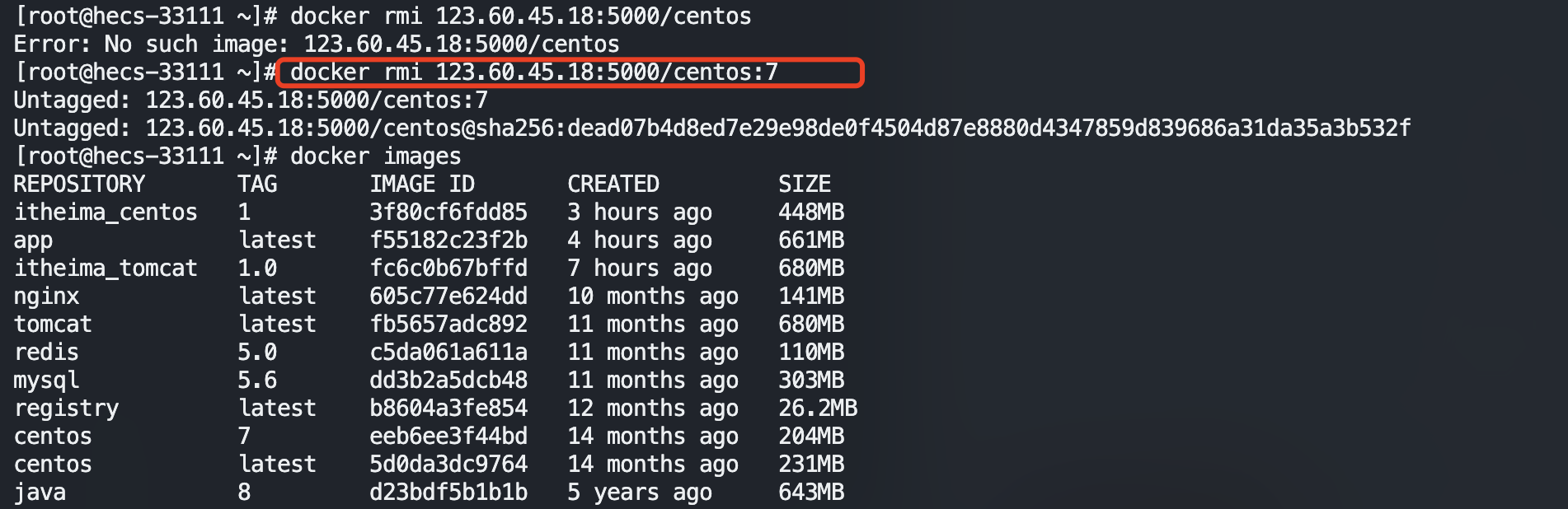Image resolution: width=1568 pixels, height=509 pixels.
Task: Click the itheima_centos repository name
Action: click(x=106, y=212)
